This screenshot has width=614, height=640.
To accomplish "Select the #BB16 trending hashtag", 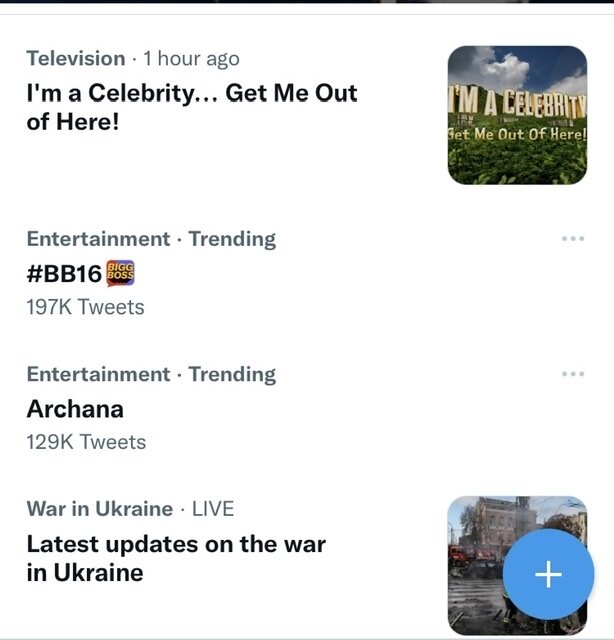I will 65,274.
